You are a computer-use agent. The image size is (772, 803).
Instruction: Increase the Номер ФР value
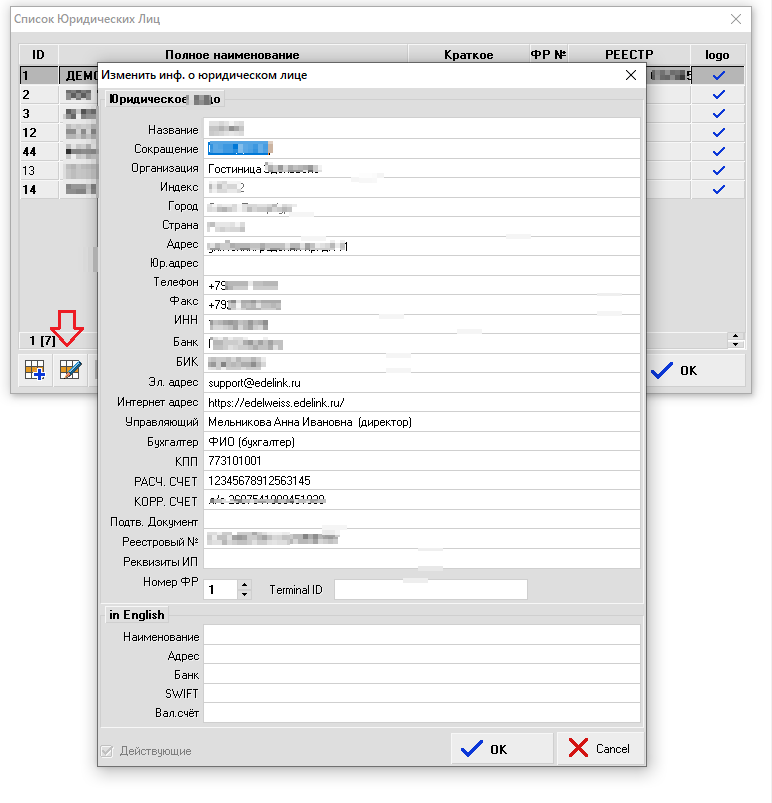(245, 585)
